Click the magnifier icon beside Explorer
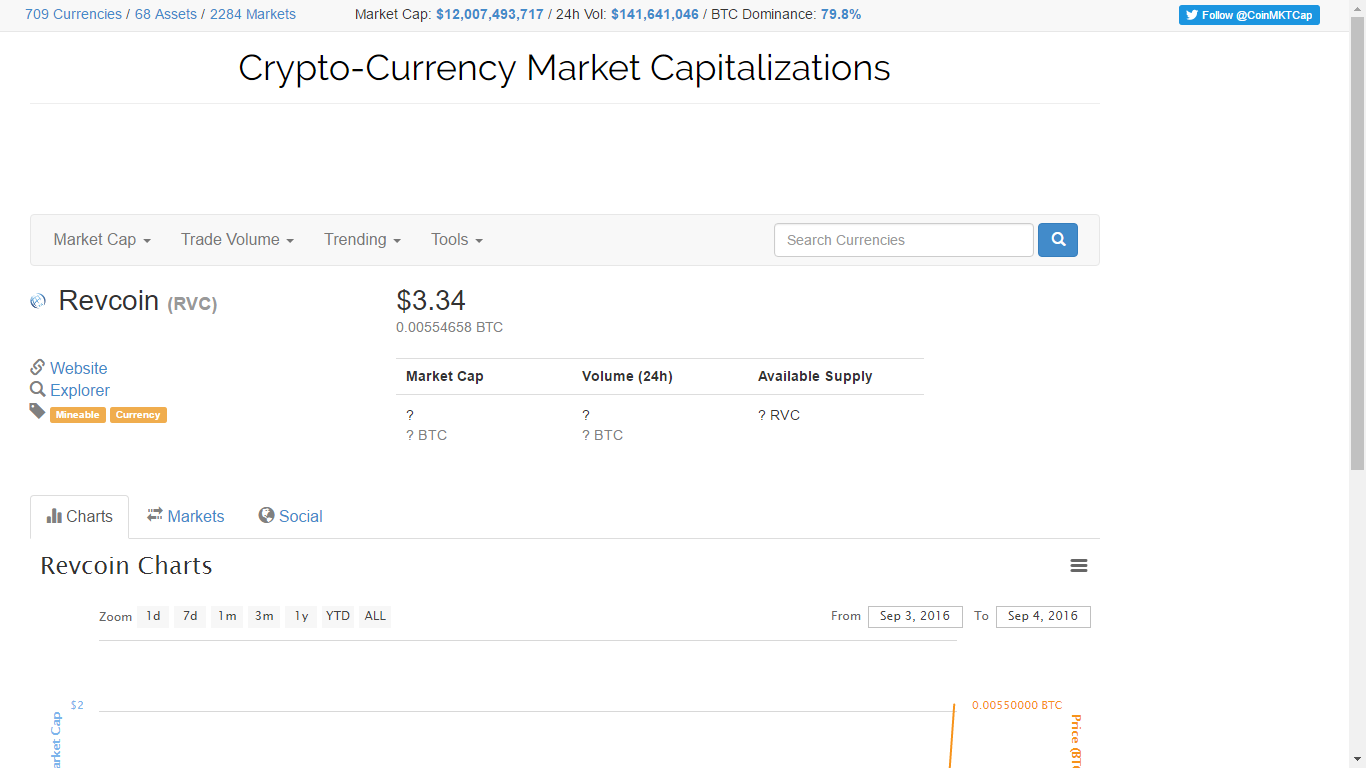This screenshot has width=1366, height=768. 38,390
